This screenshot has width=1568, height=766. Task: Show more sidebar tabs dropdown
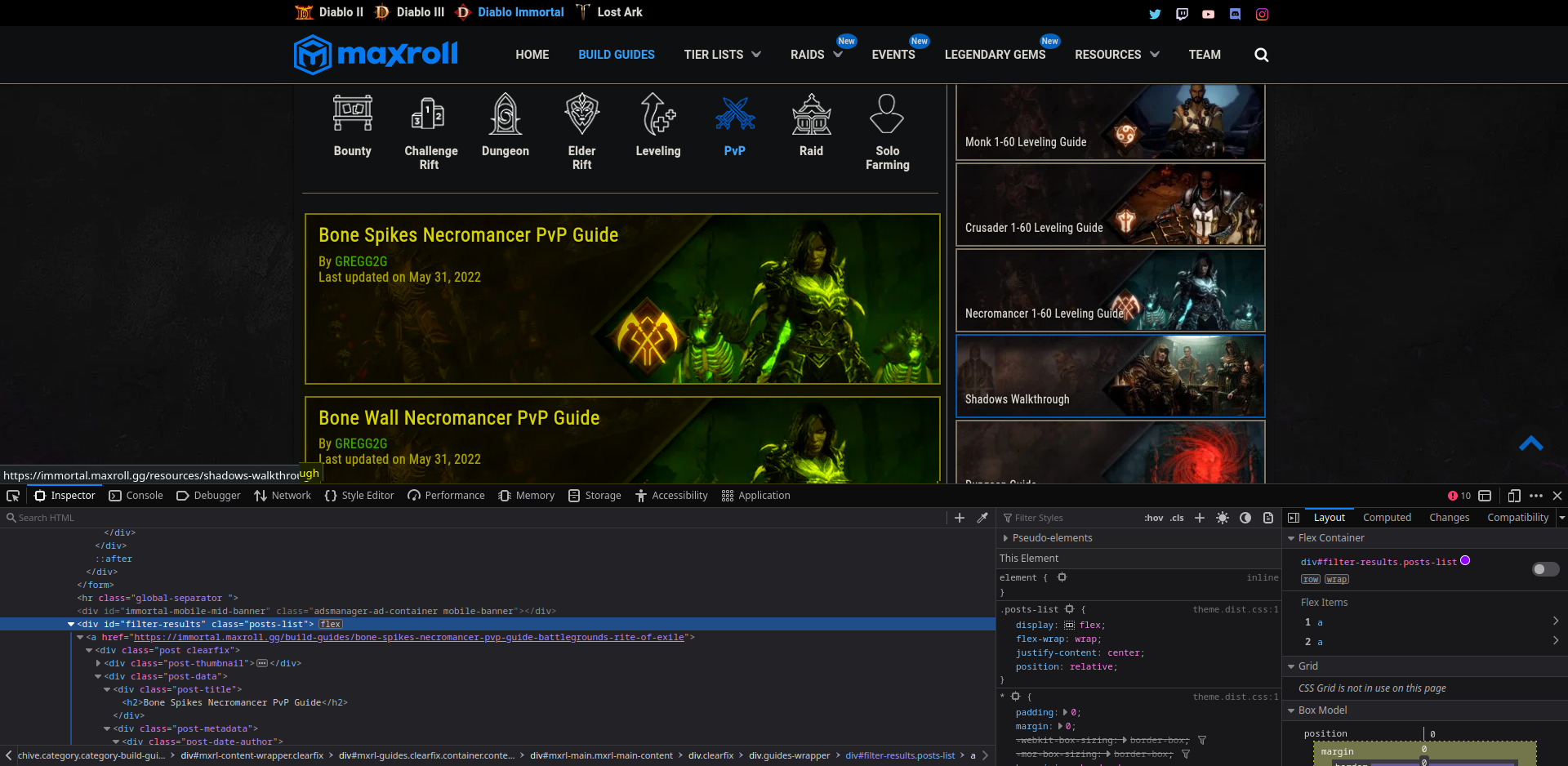pyautogui.click(x=1561, y=518)
